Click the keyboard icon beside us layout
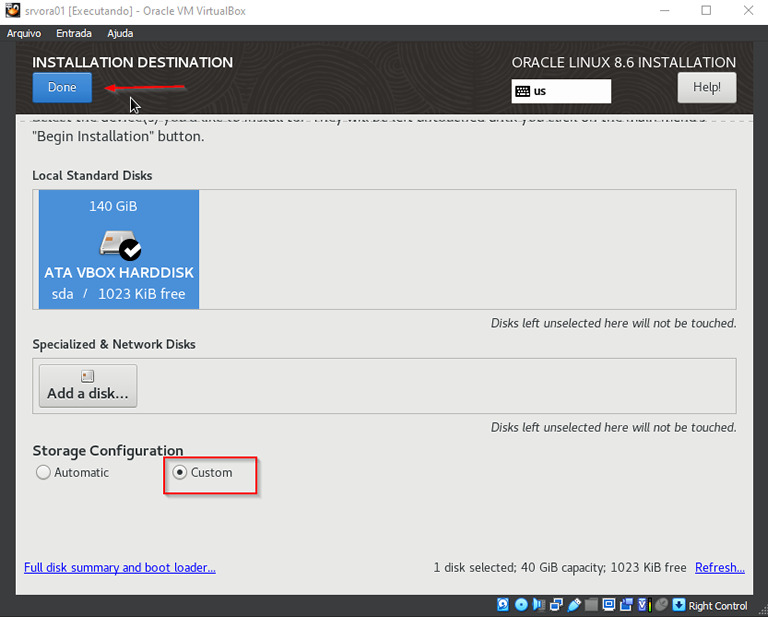The width and height of the screenshot is (768, 617). click(x=523, y=91)
